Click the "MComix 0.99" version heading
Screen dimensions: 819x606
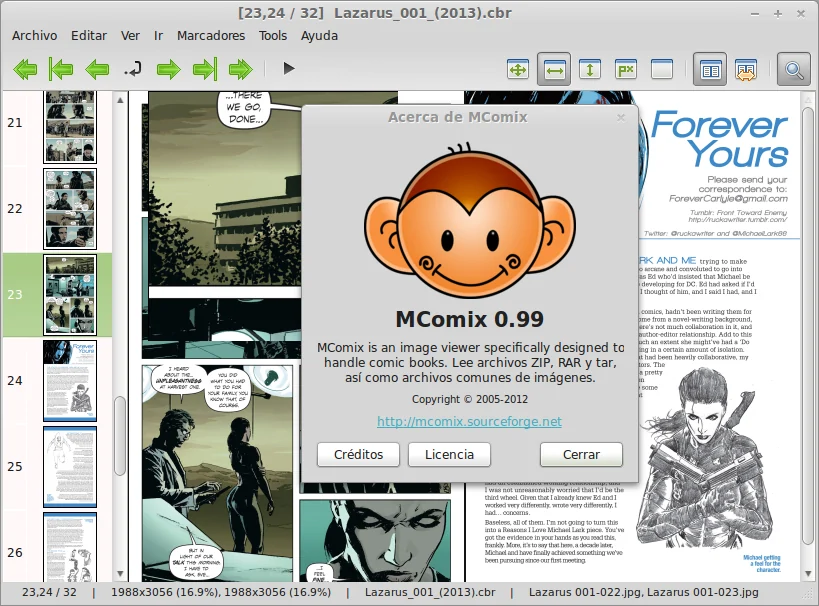(470, 319)
